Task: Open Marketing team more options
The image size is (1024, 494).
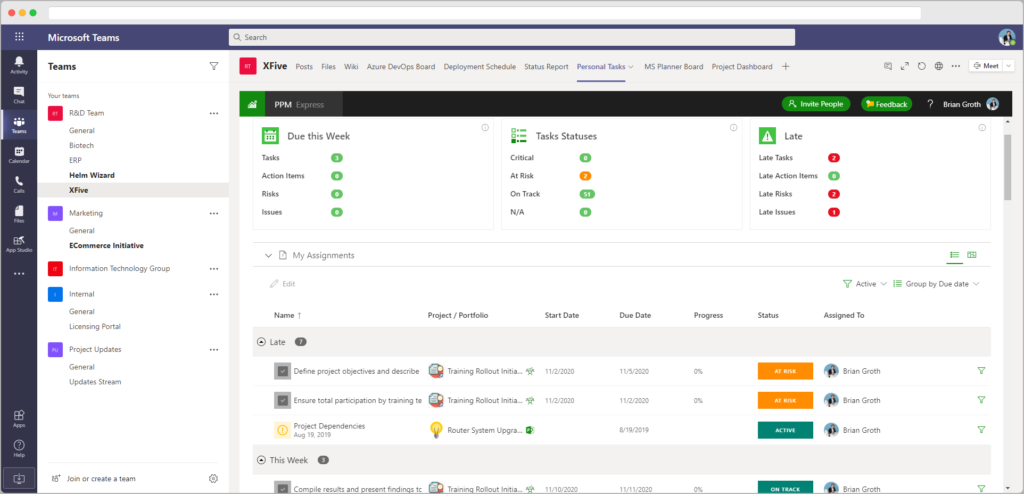Action: pyautogui.click(x=214, y=213)
